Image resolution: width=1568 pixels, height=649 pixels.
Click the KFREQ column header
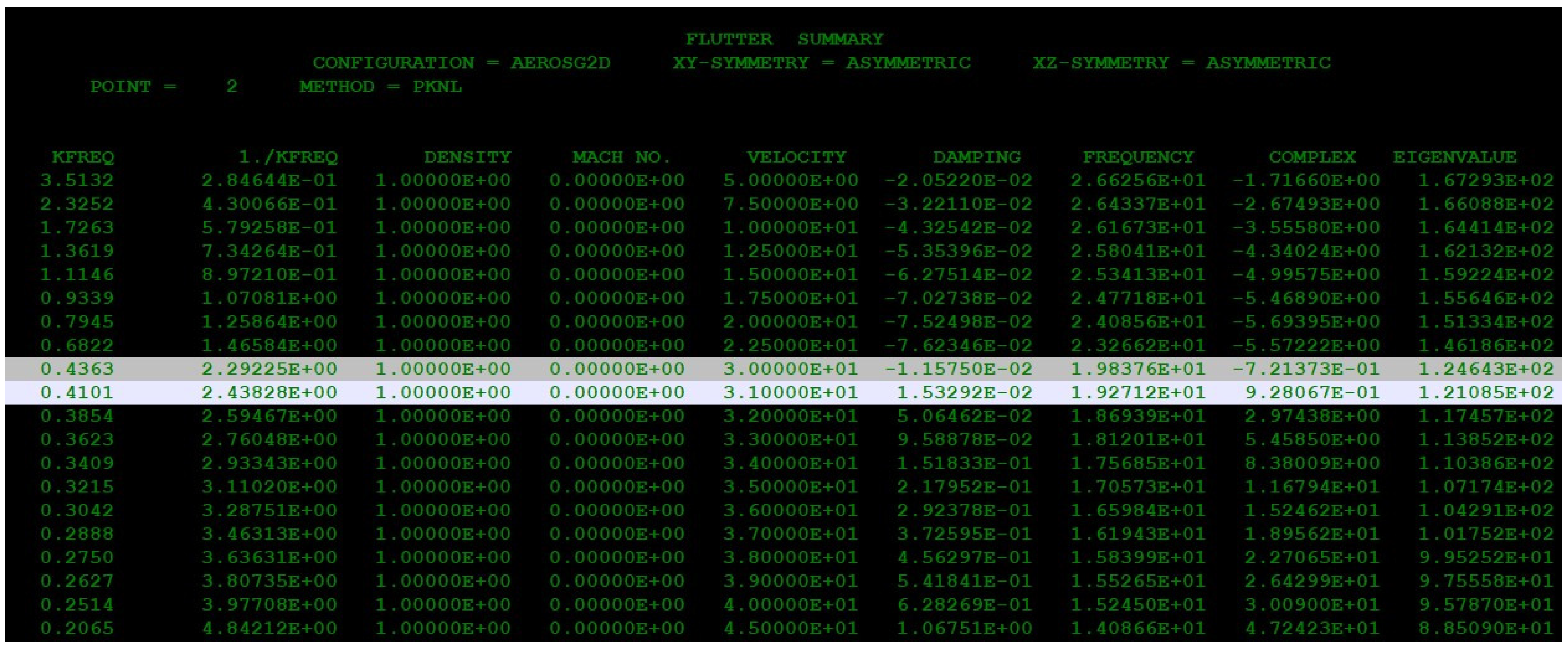coord(83,157)
